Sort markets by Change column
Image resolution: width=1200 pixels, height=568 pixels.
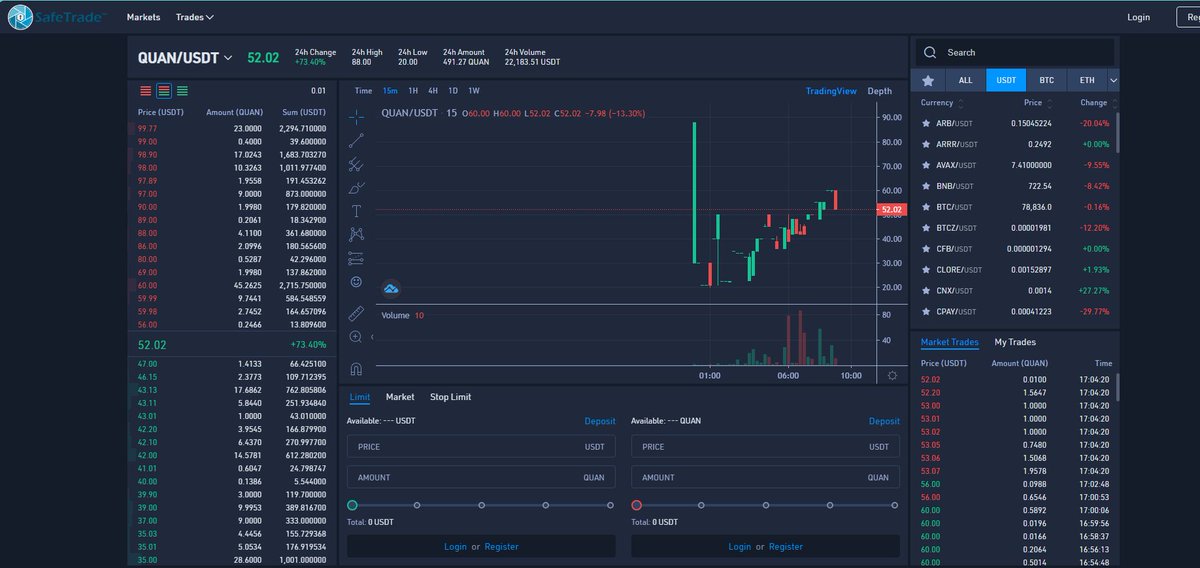click(x=1099, y=103)
